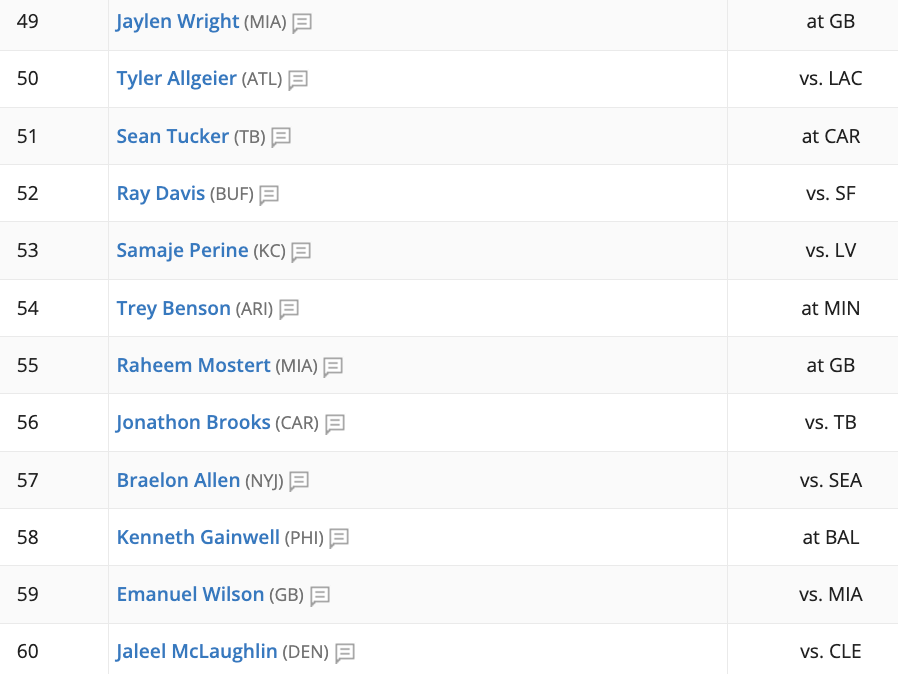Open the comment icon for Samaje Perine
Screen dimensions: 898x674
(x=301, y=252)
